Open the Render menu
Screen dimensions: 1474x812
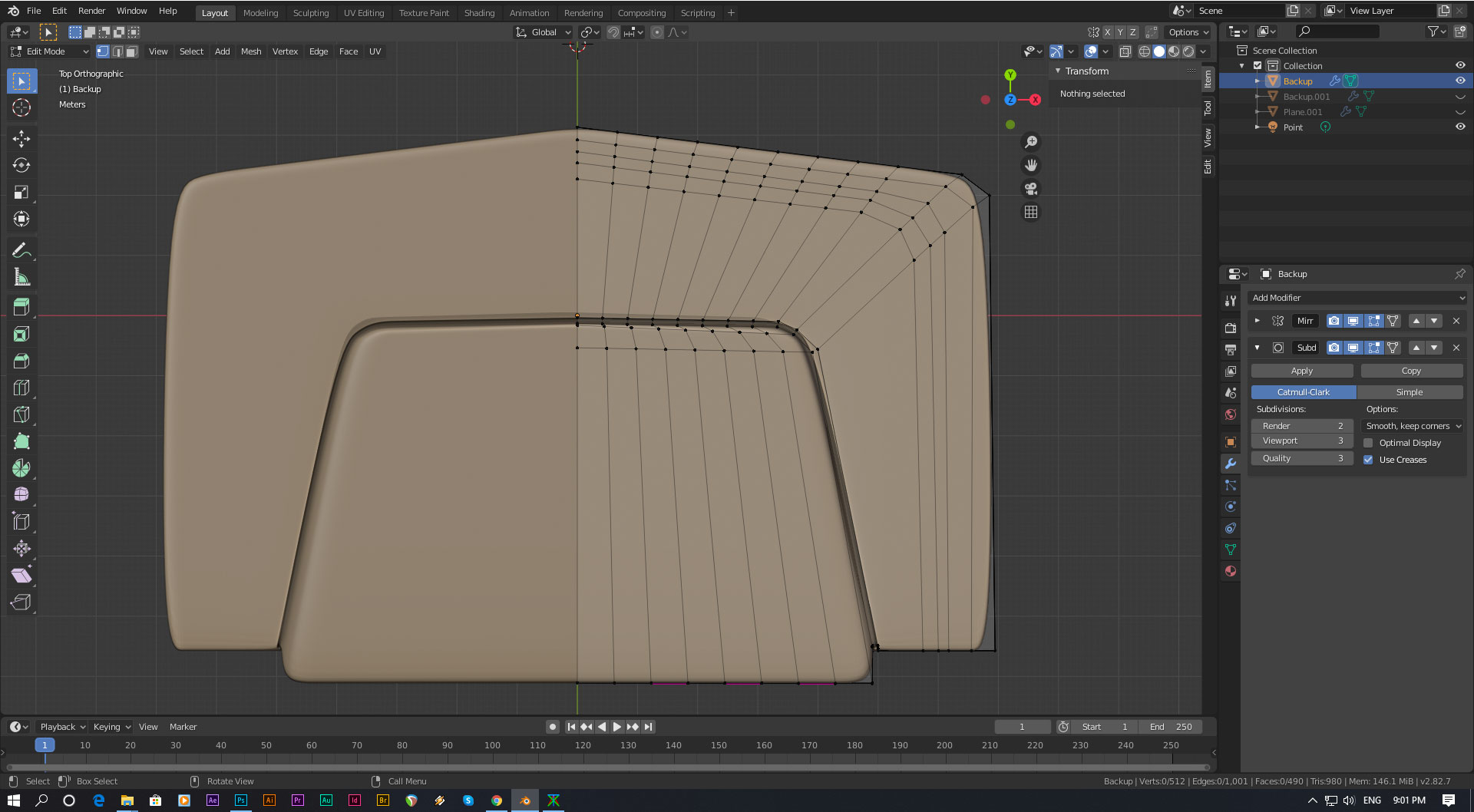[x=91, y=11]
